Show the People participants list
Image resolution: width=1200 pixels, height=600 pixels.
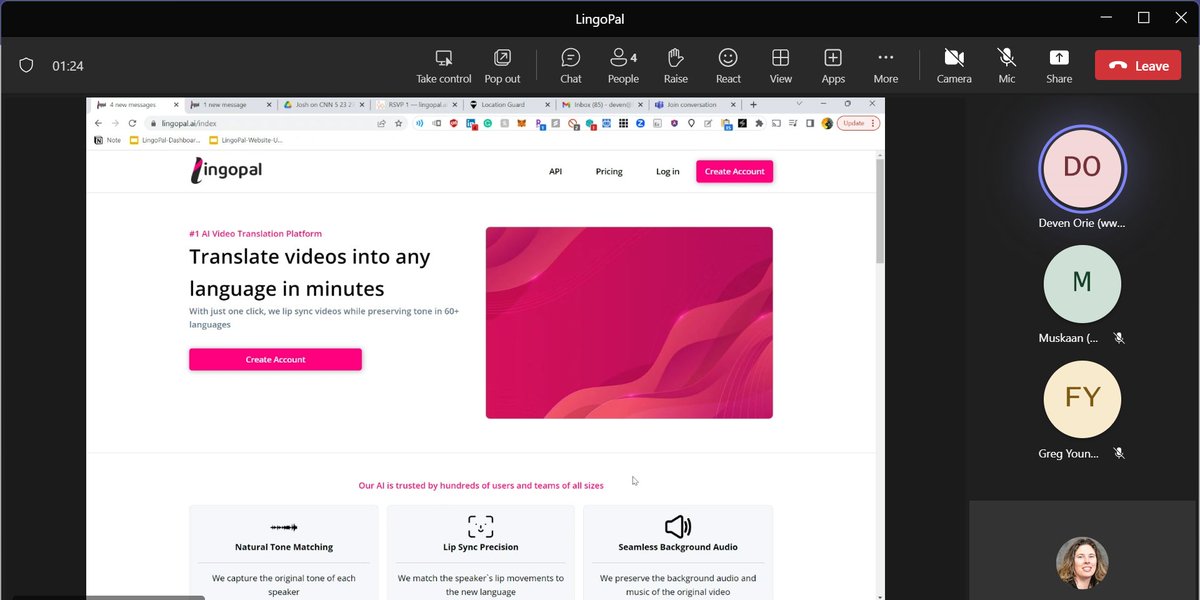coord(623,66)
